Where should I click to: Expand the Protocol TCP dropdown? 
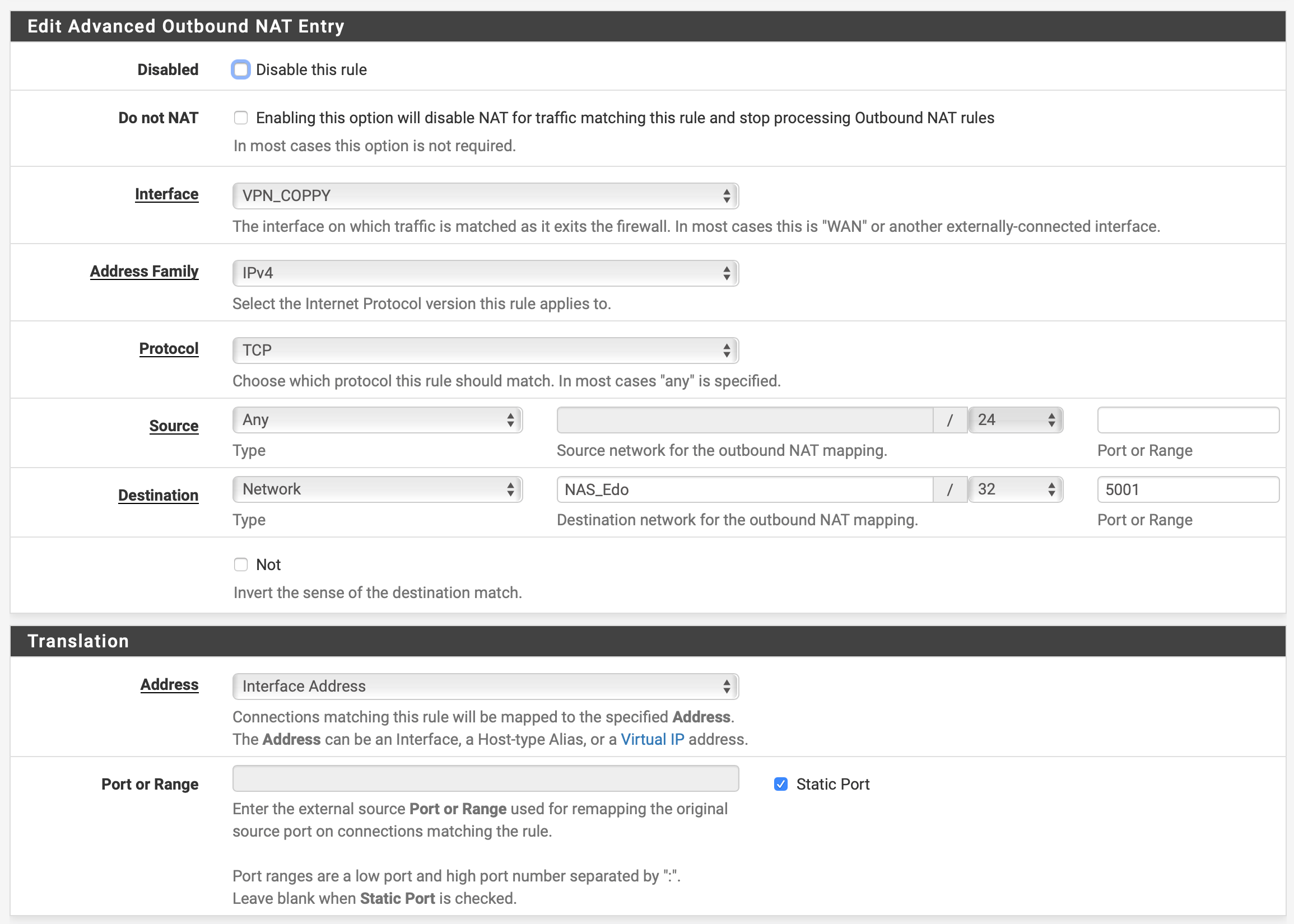[486, 351]
